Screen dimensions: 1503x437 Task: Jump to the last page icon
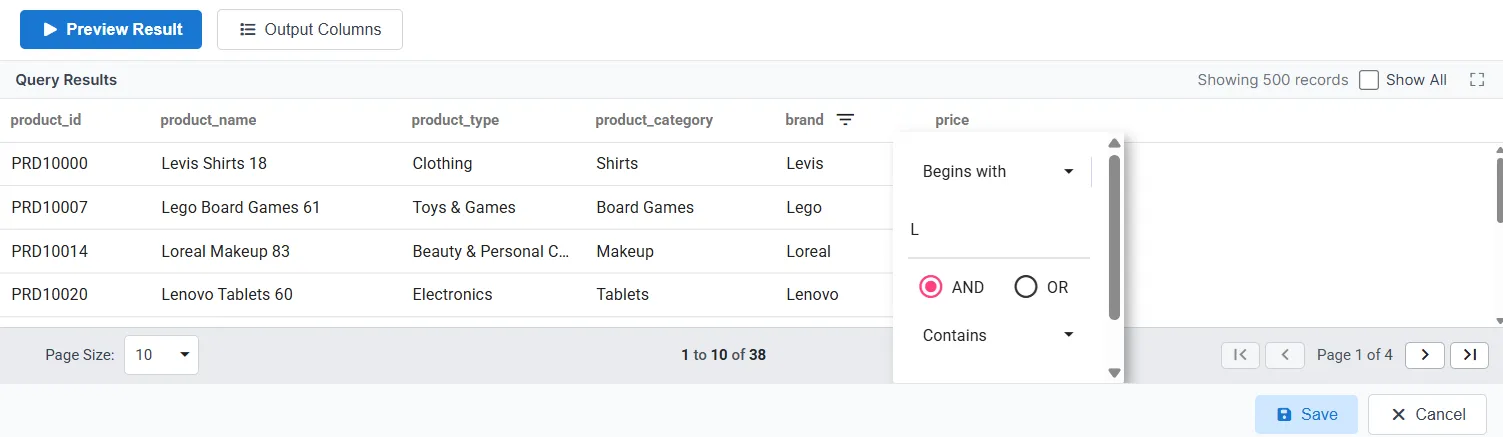1469,355
